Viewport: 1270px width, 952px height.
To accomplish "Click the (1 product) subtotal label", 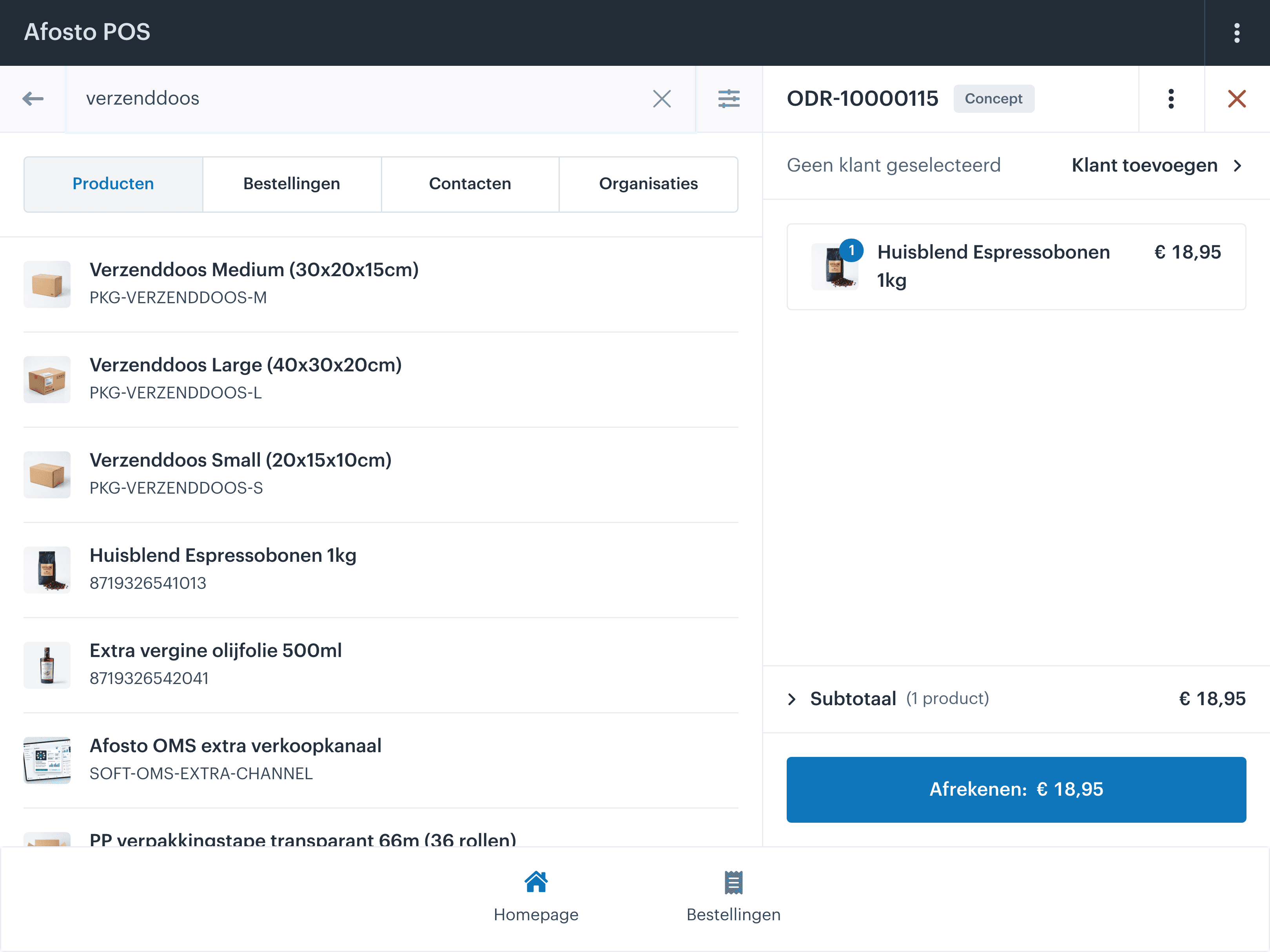I will click(947, 699).
